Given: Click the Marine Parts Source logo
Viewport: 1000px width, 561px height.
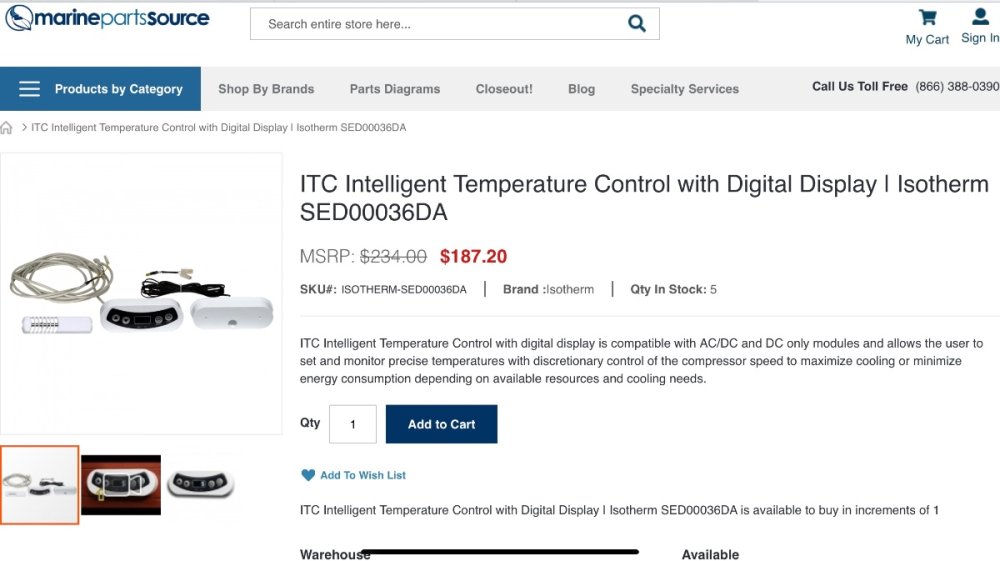Looking at the screenshot, I should (107, 18).
